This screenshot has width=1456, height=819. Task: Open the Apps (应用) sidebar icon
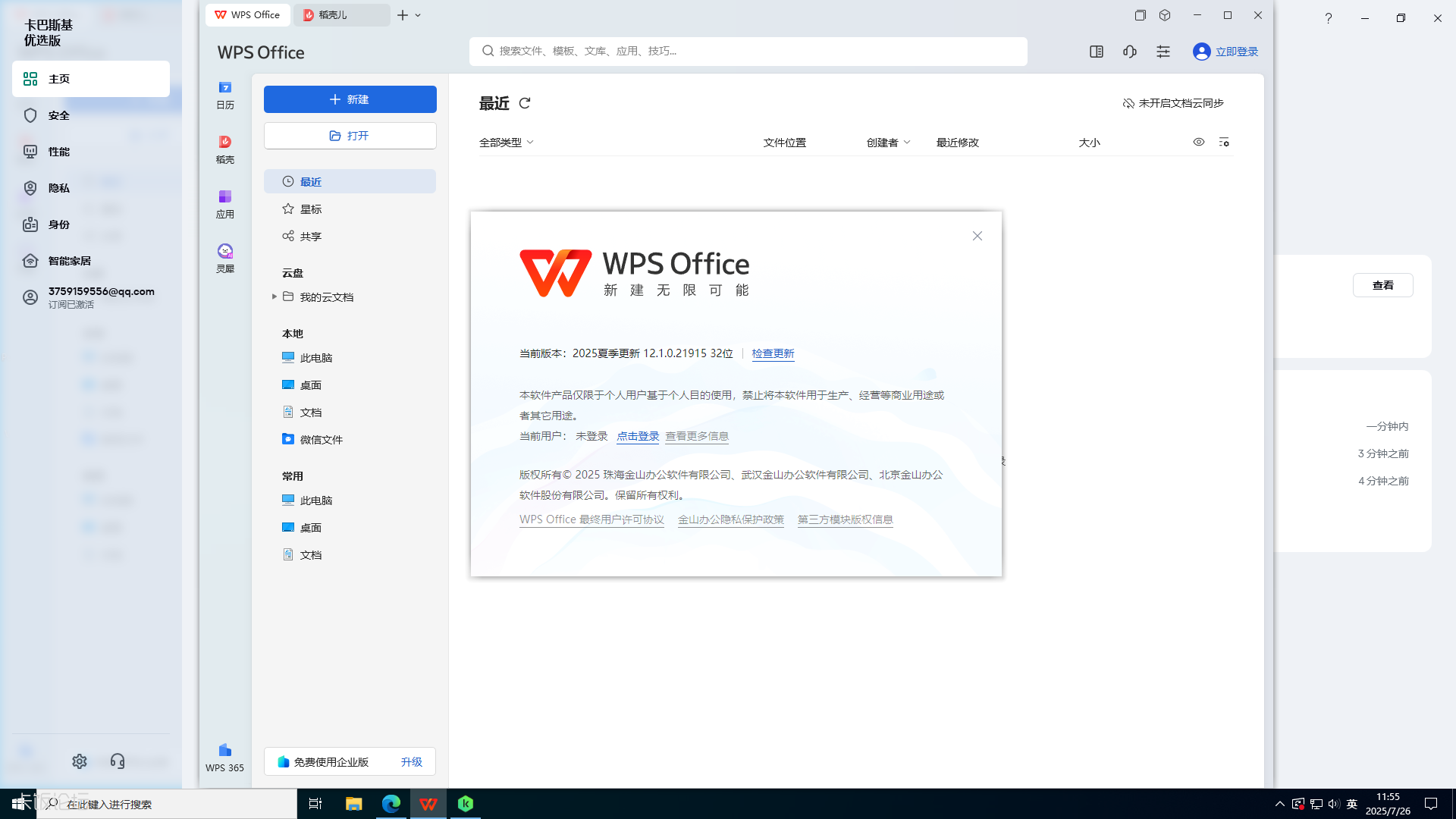[225, 204]
